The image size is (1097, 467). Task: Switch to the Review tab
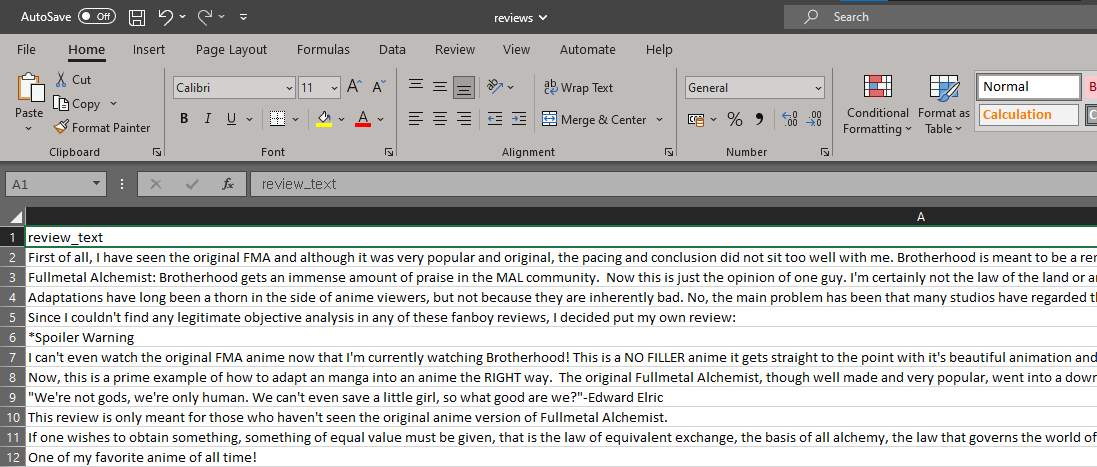pyautogui.click(x=455, y=50)
